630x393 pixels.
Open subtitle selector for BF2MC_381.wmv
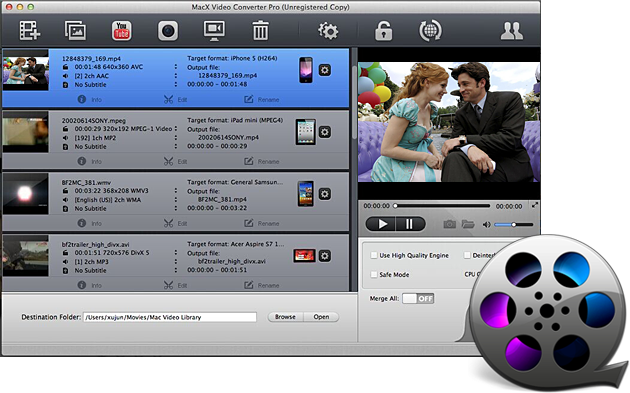176,208
